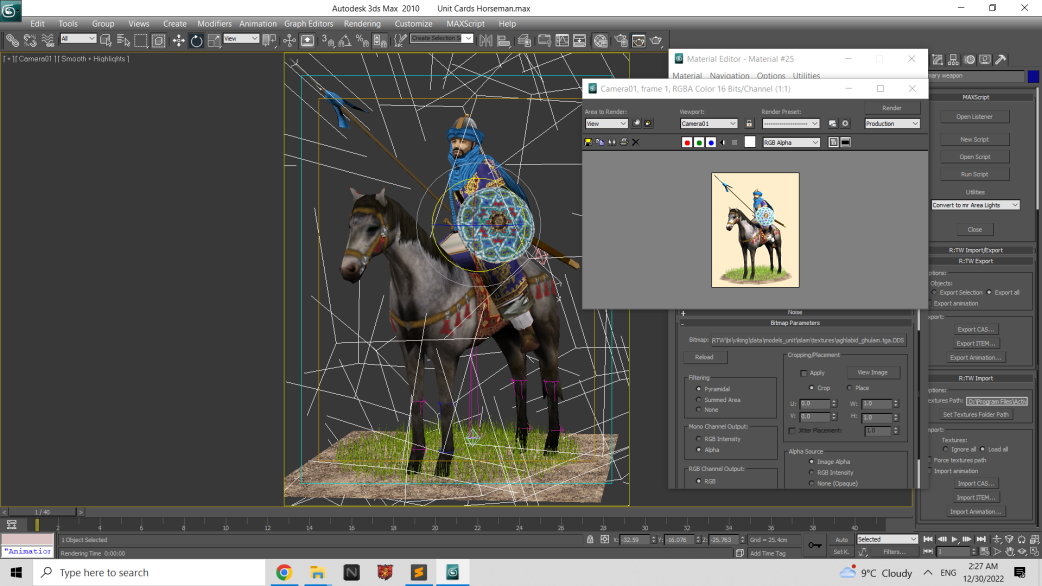
Task: Open the Production render mode dropdown
Action: coord(892,124)
